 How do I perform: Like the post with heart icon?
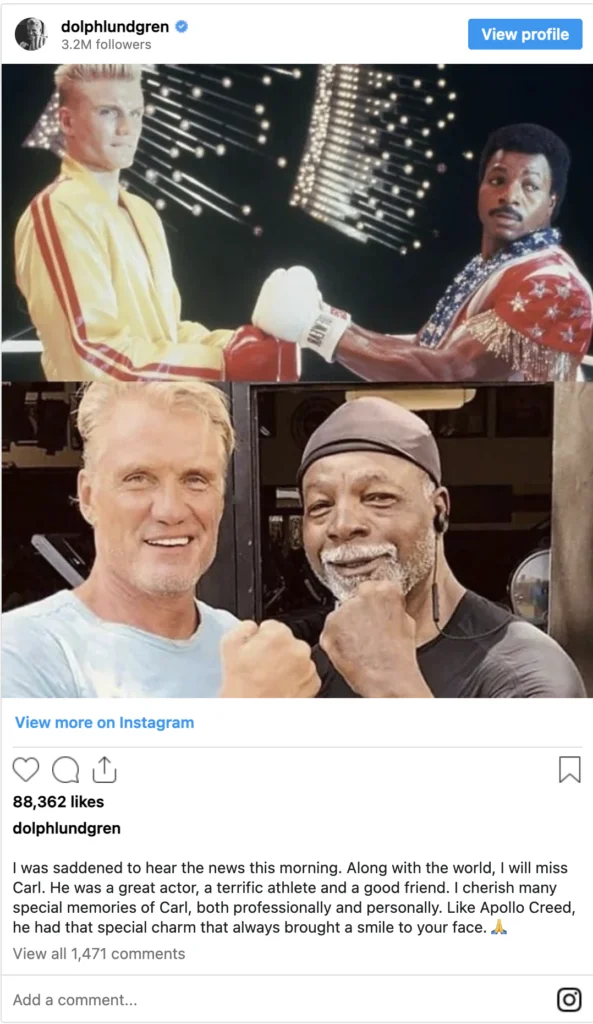26,770
